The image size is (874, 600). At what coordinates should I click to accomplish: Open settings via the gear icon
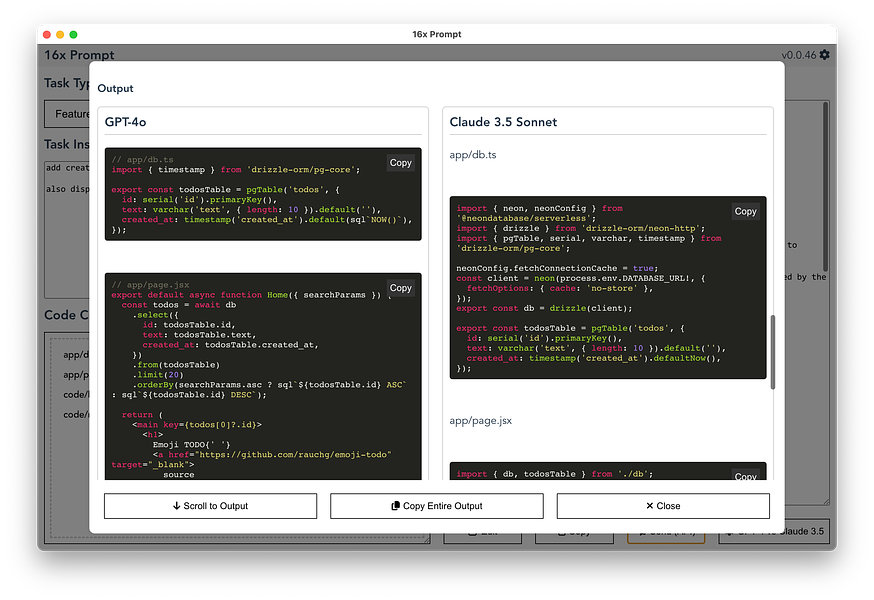(x=824, y=55)
